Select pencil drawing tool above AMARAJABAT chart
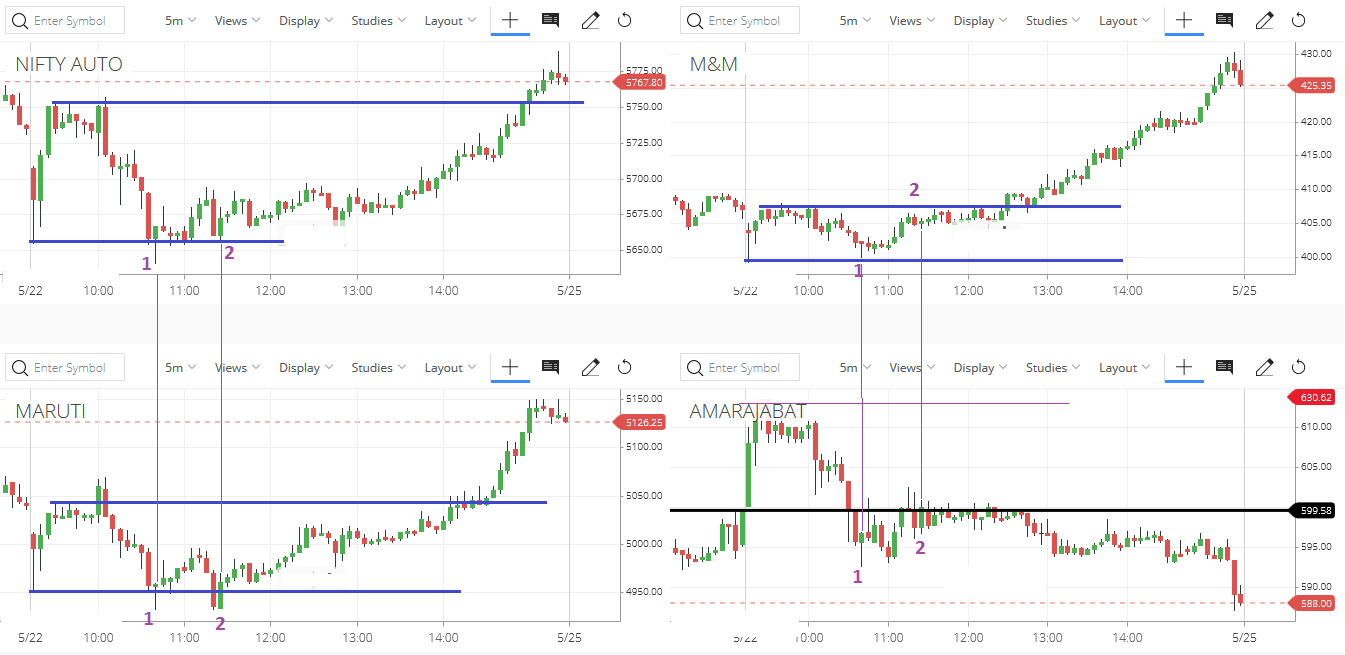 pyautogui.click(x=1264, y=367)
